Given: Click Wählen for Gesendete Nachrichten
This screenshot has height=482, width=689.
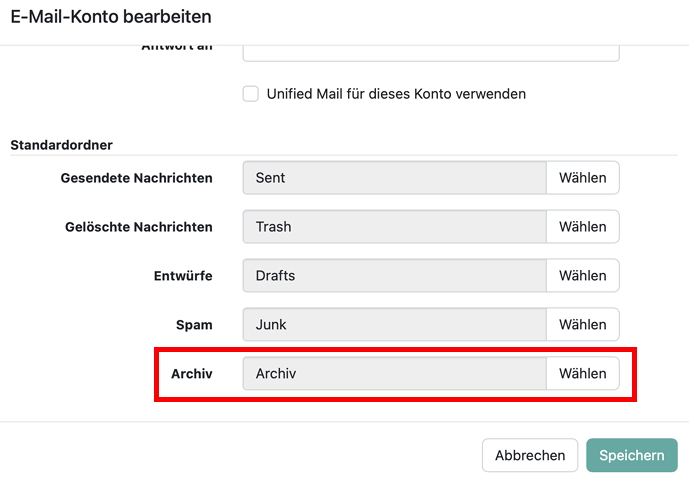Looking at the screenshot, I should coord(582,178).
